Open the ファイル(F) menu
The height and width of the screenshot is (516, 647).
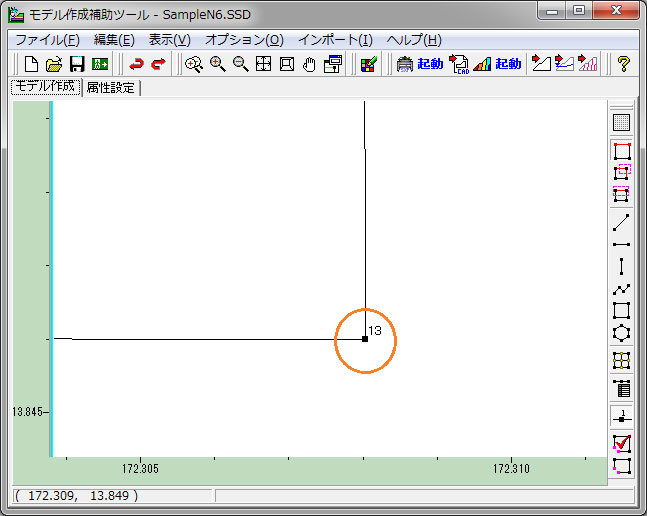[x=47, y=40]
